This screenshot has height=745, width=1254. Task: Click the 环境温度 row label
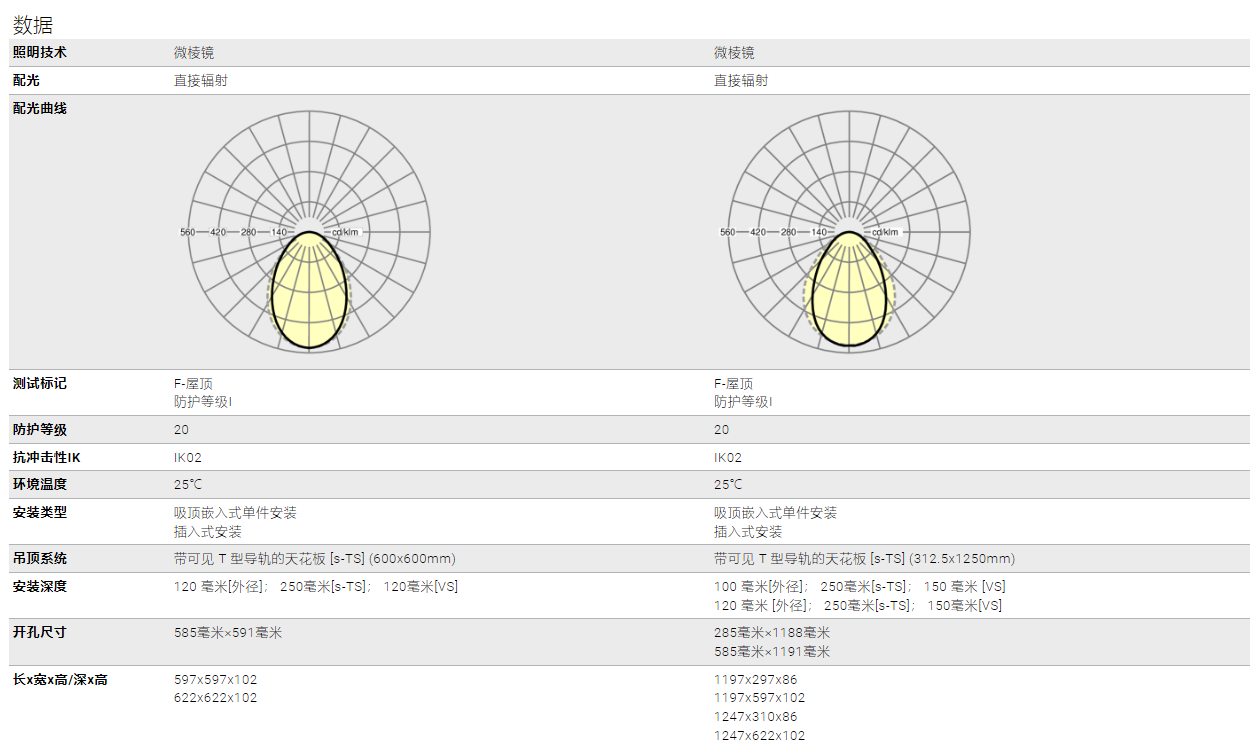pos(40,484)
